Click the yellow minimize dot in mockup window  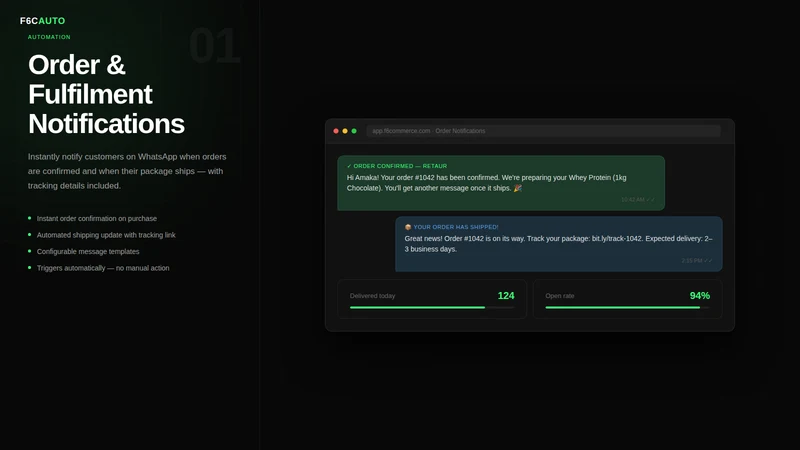[345, 131]
